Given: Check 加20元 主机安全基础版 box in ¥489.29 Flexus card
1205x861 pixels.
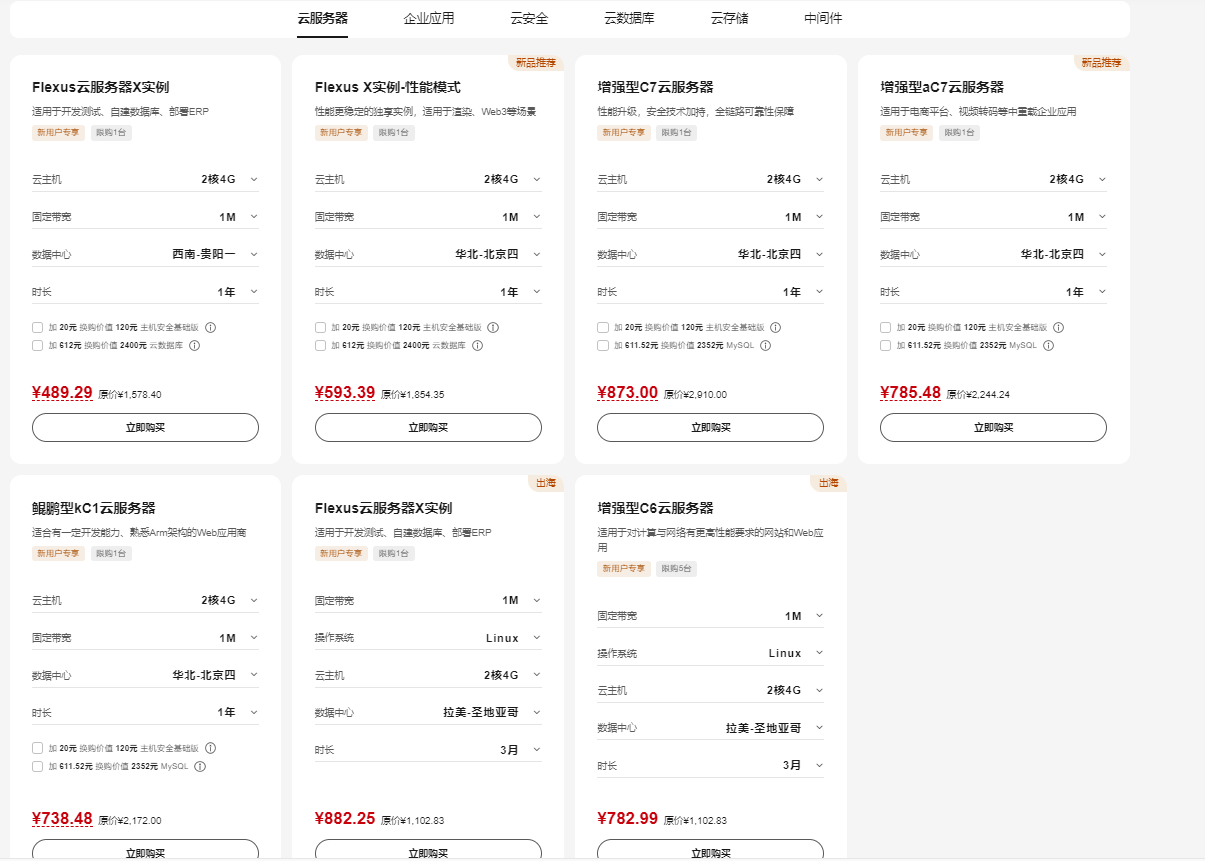Looking at the screenshot, I should pyautogui.click(x=37, y=327).
